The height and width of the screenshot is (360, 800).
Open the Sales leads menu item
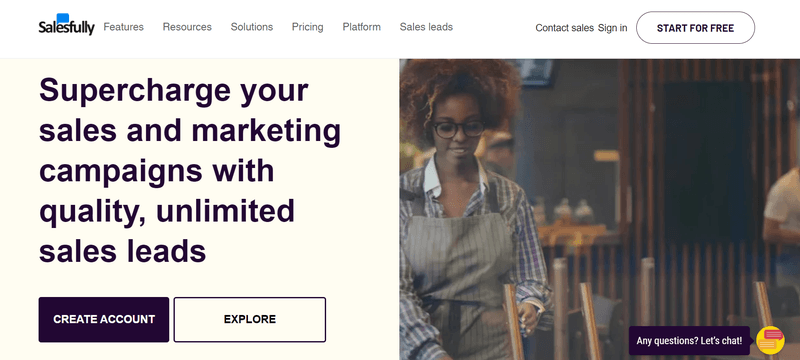click(426, 27)
